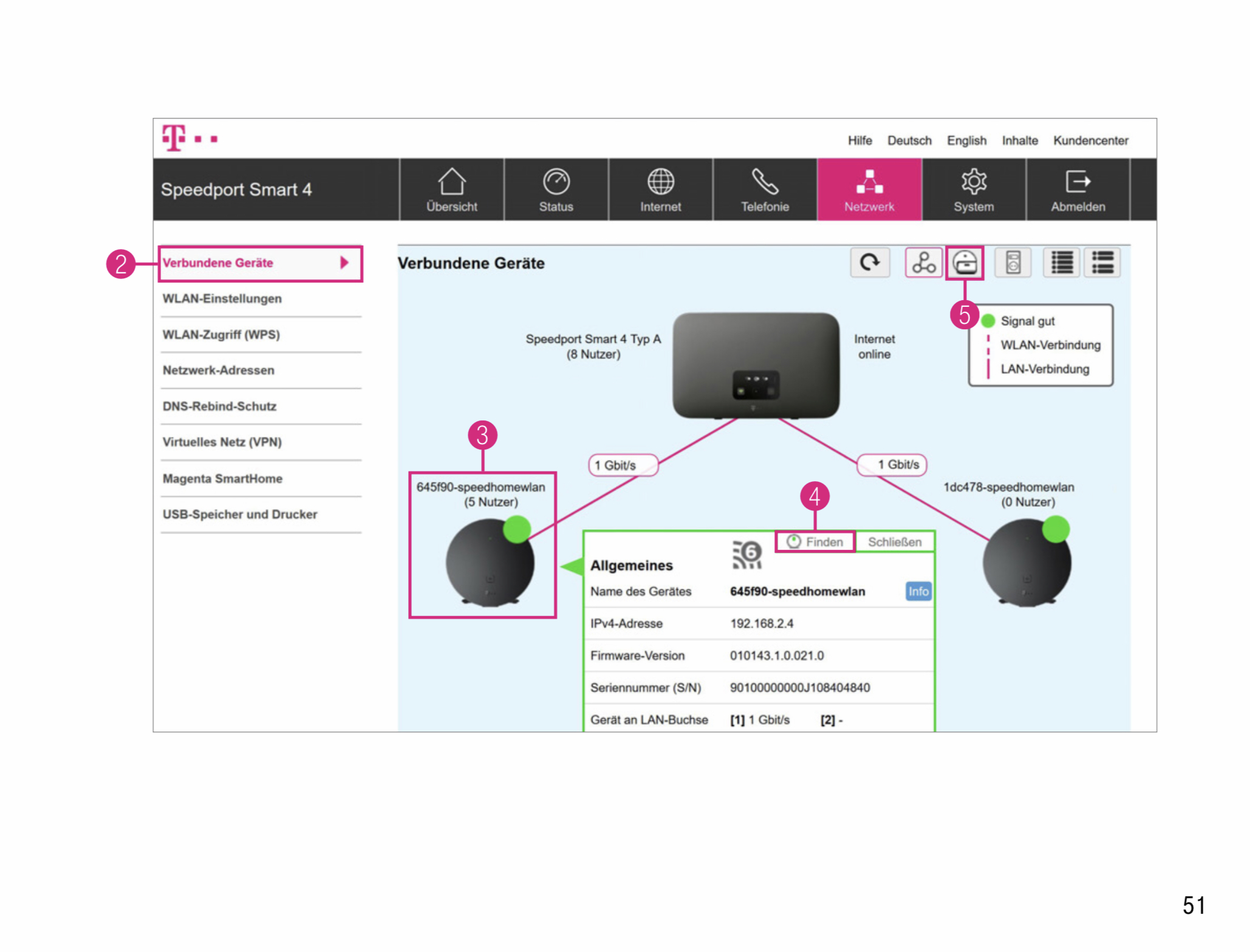This screenshot has height=952, width=1250.
Task: Click the blue Info button
Action: (x=918, y=592)
